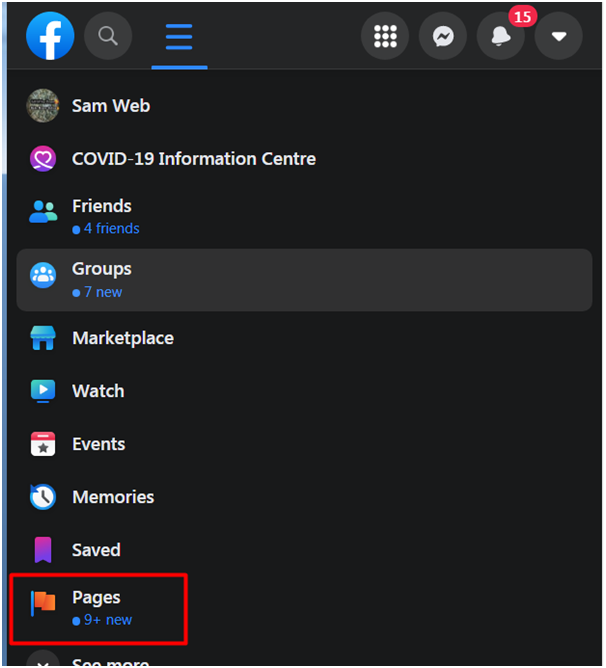Screen dimensions: 606x668
Task: Open the search magnifier button
Action: (108, 36)
